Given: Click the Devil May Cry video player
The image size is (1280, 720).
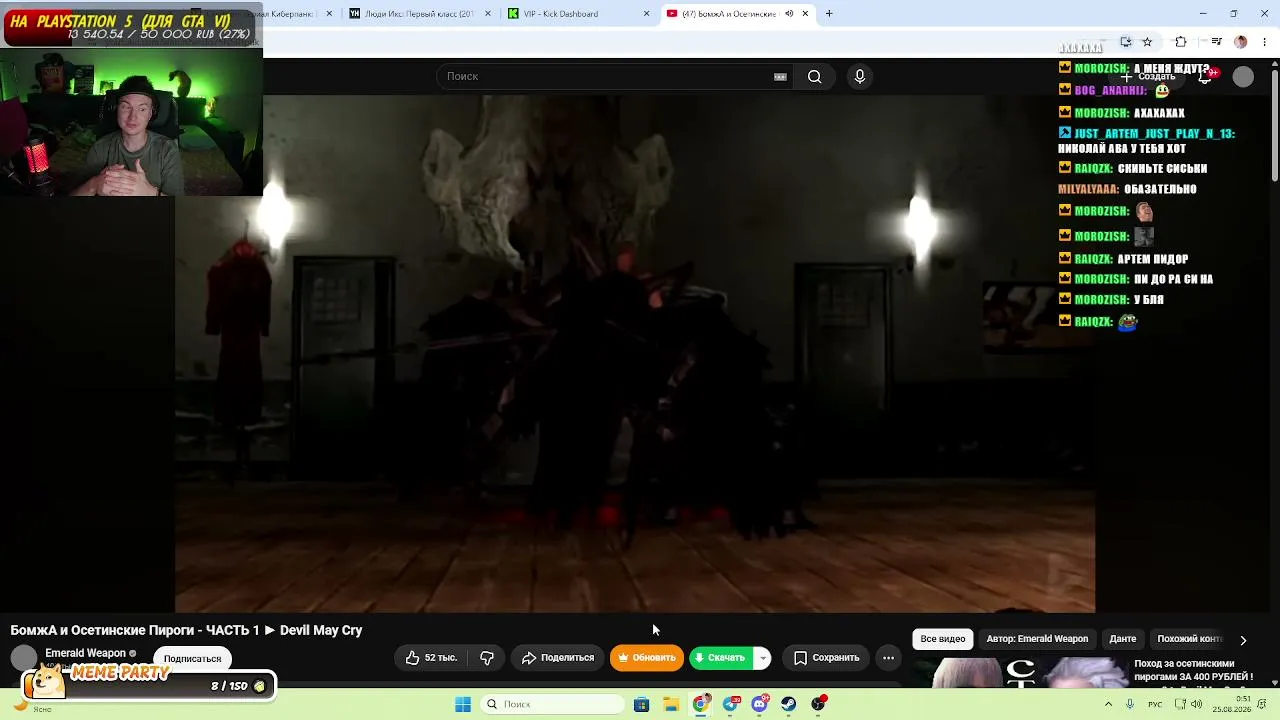Looking at the screenshot, I should (635, 353).
